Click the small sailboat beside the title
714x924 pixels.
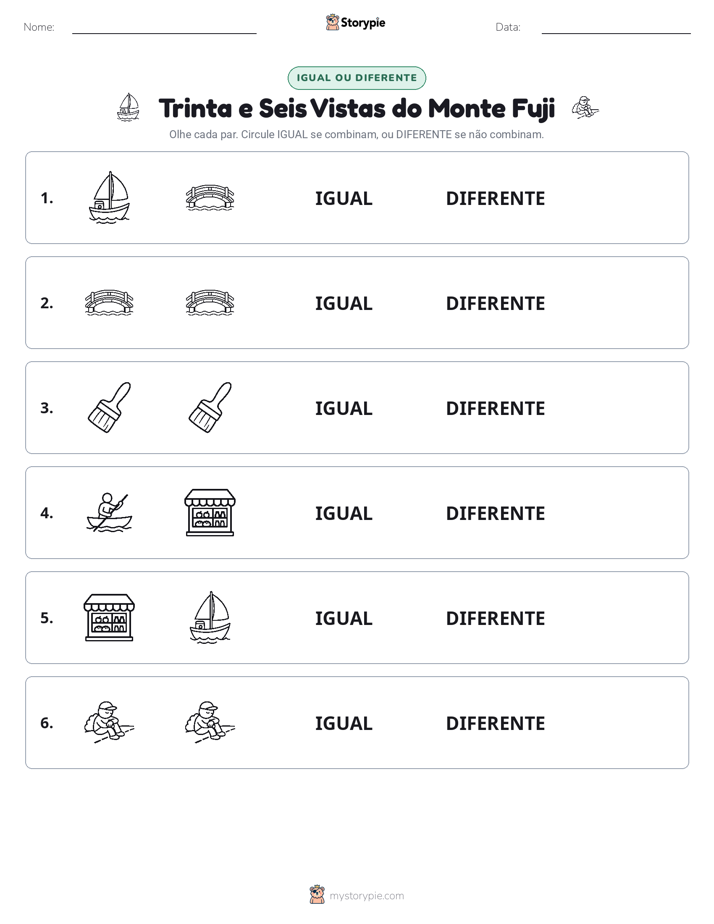point(128,107)
